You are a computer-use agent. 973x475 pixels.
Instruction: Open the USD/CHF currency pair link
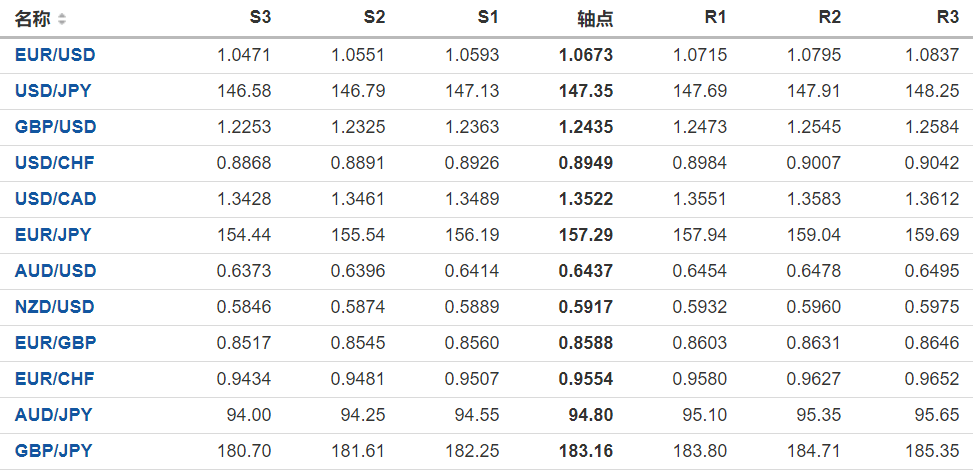coord(54,163)
